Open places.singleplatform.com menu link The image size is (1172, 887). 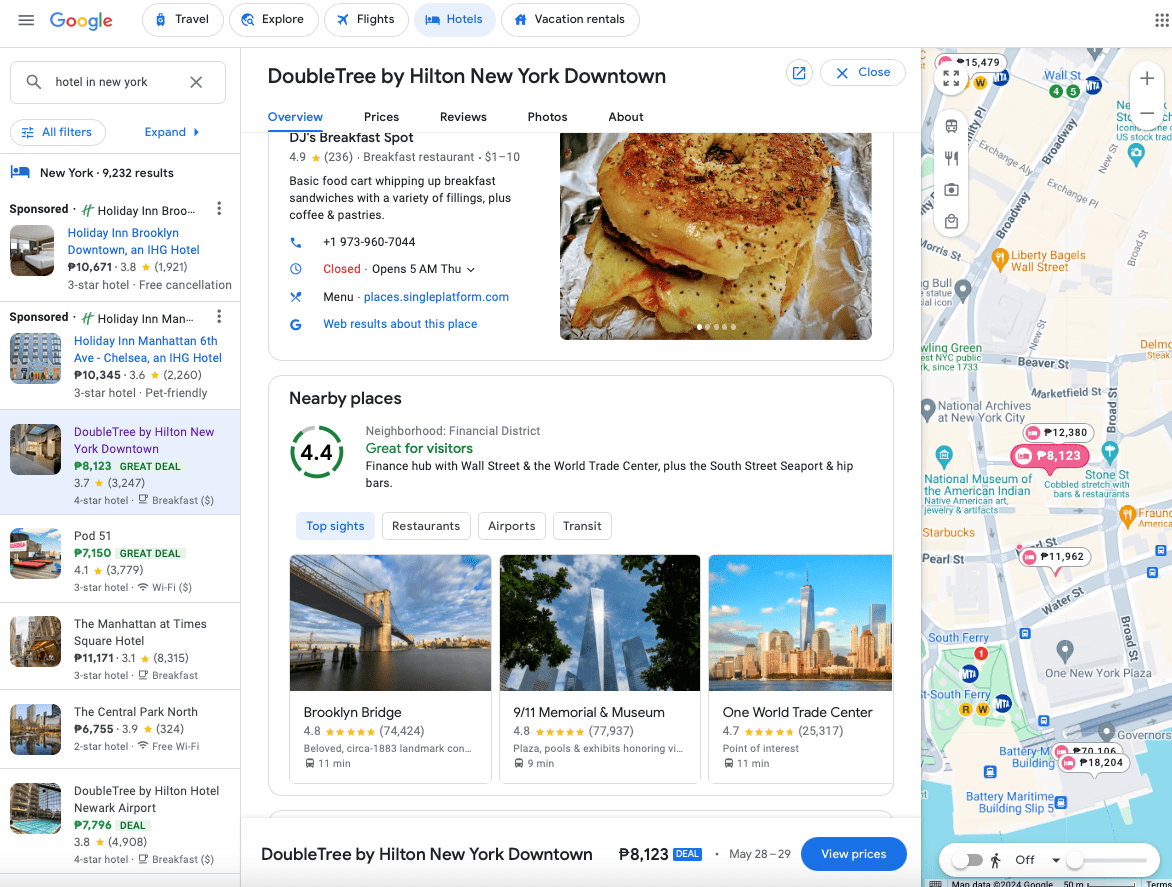pos(437,297)
